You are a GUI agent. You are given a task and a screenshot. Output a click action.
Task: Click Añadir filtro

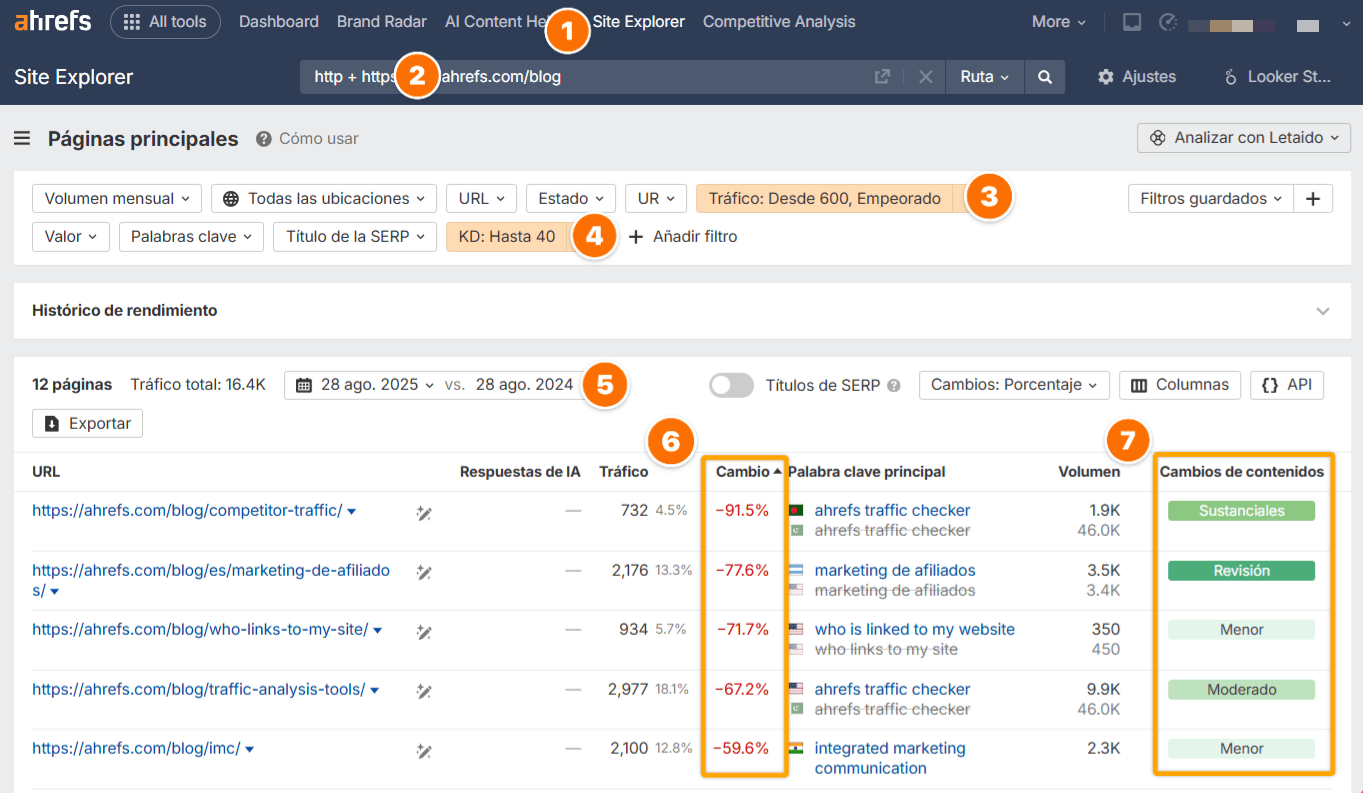tap(683, 236)
